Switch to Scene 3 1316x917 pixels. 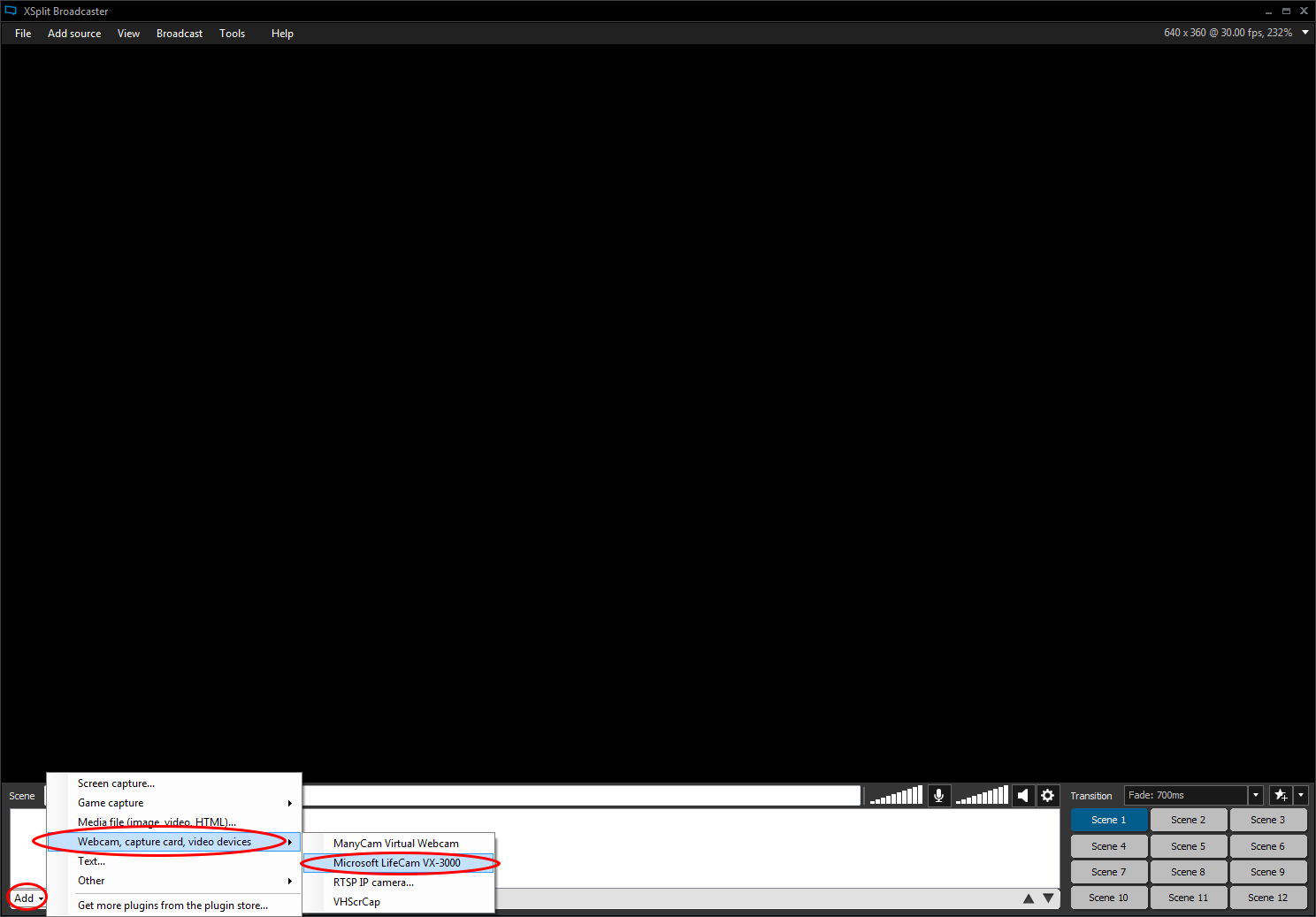point(1268,820)
